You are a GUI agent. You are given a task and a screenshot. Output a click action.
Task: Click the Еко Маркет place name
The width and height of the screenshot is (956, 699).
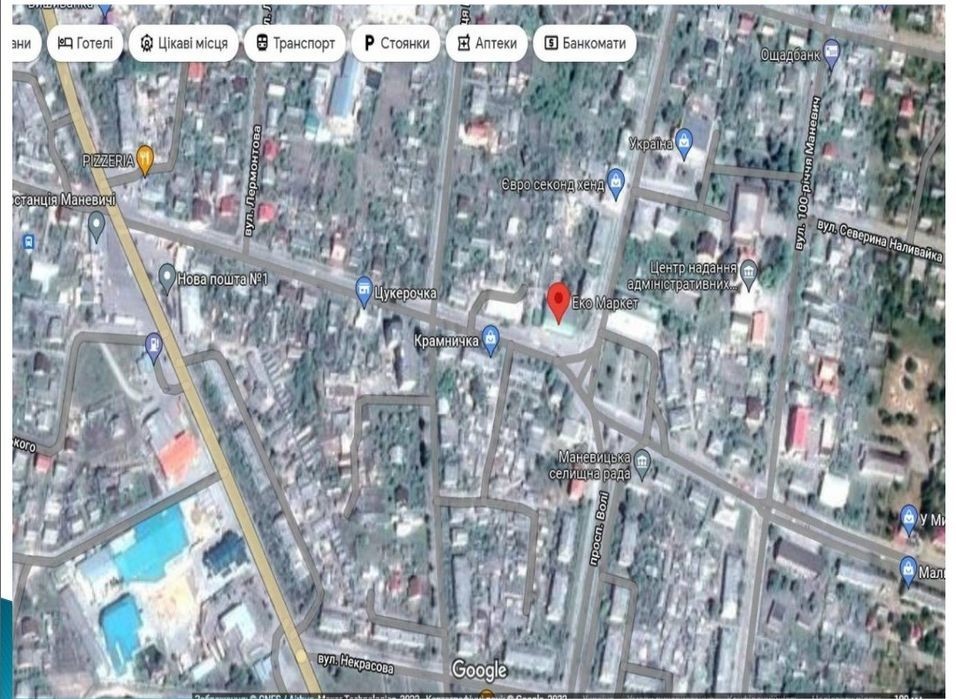(x=605, y=303)
